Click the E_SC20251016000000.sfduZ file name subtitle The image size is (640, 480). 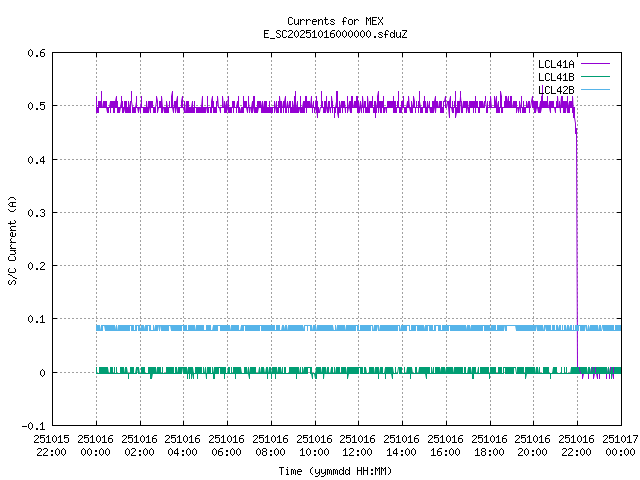coord(335,34)
